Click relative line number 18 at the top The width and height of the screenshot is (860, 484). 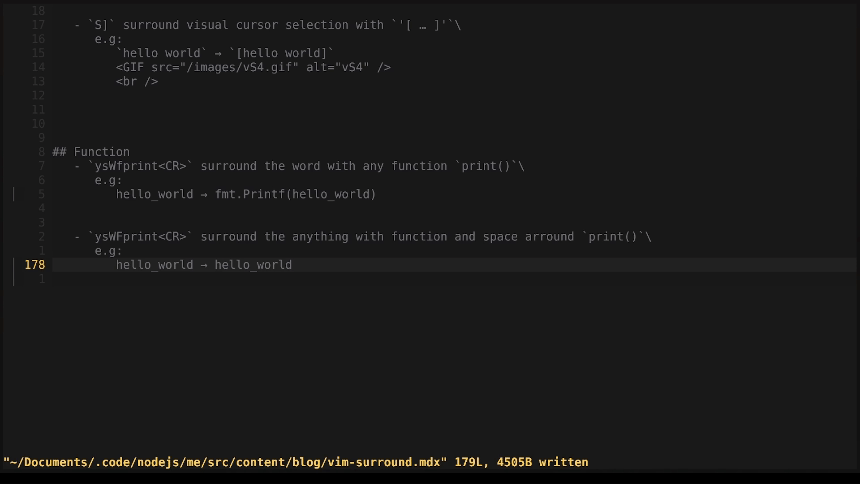tap(38, 11)
